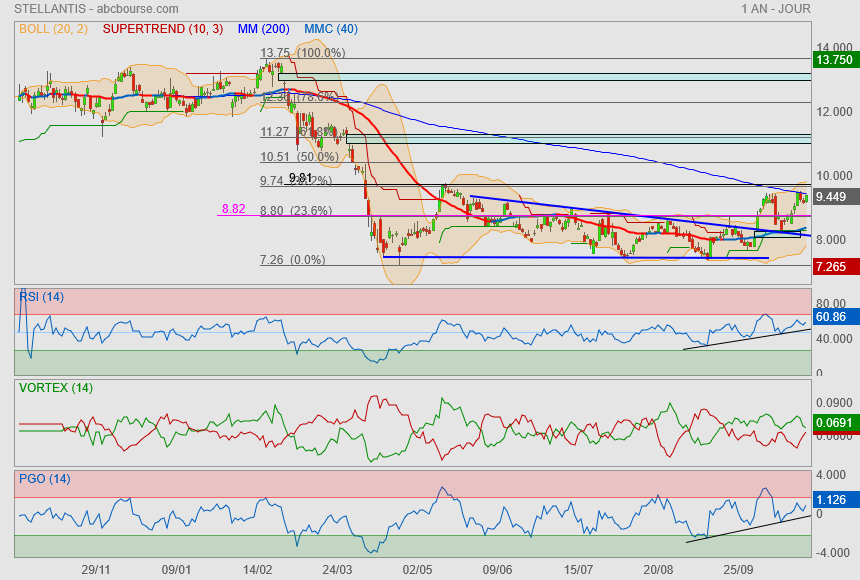
Task: Click the 24/03 date on the time axis
Action: point(337,569)
